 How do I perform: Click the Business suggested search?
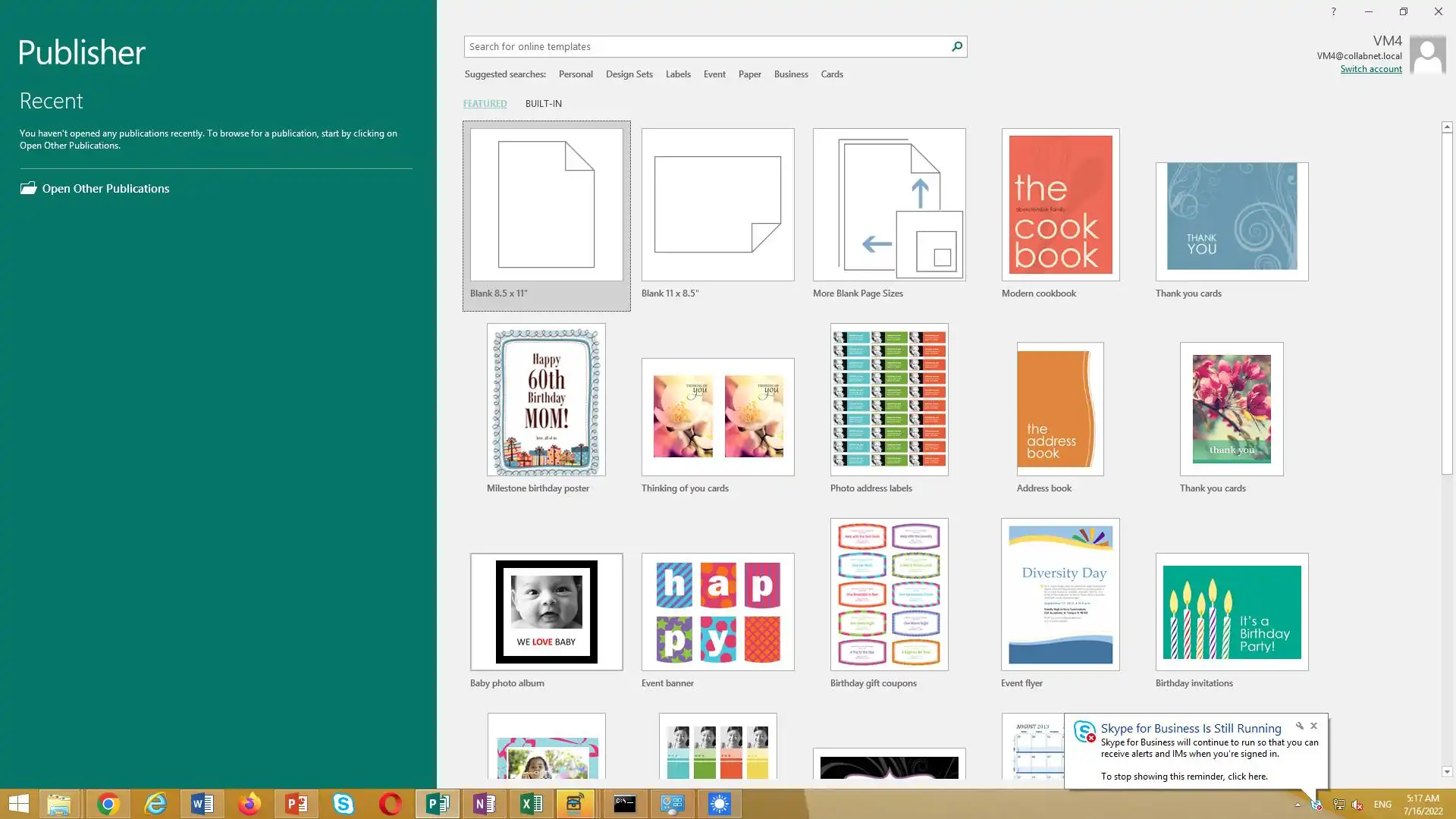(790, 74)
